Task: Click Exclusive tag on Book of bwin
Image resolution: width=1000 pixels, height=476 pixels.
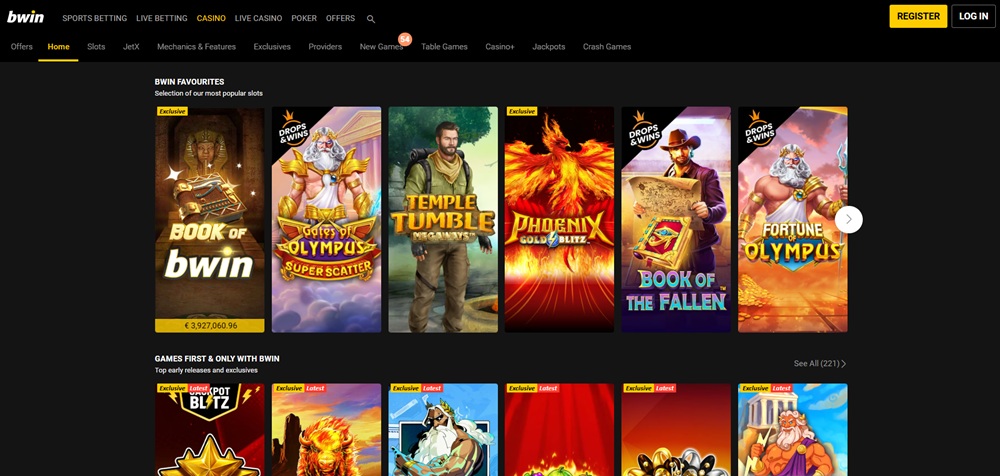Action: tap(172, 111)
